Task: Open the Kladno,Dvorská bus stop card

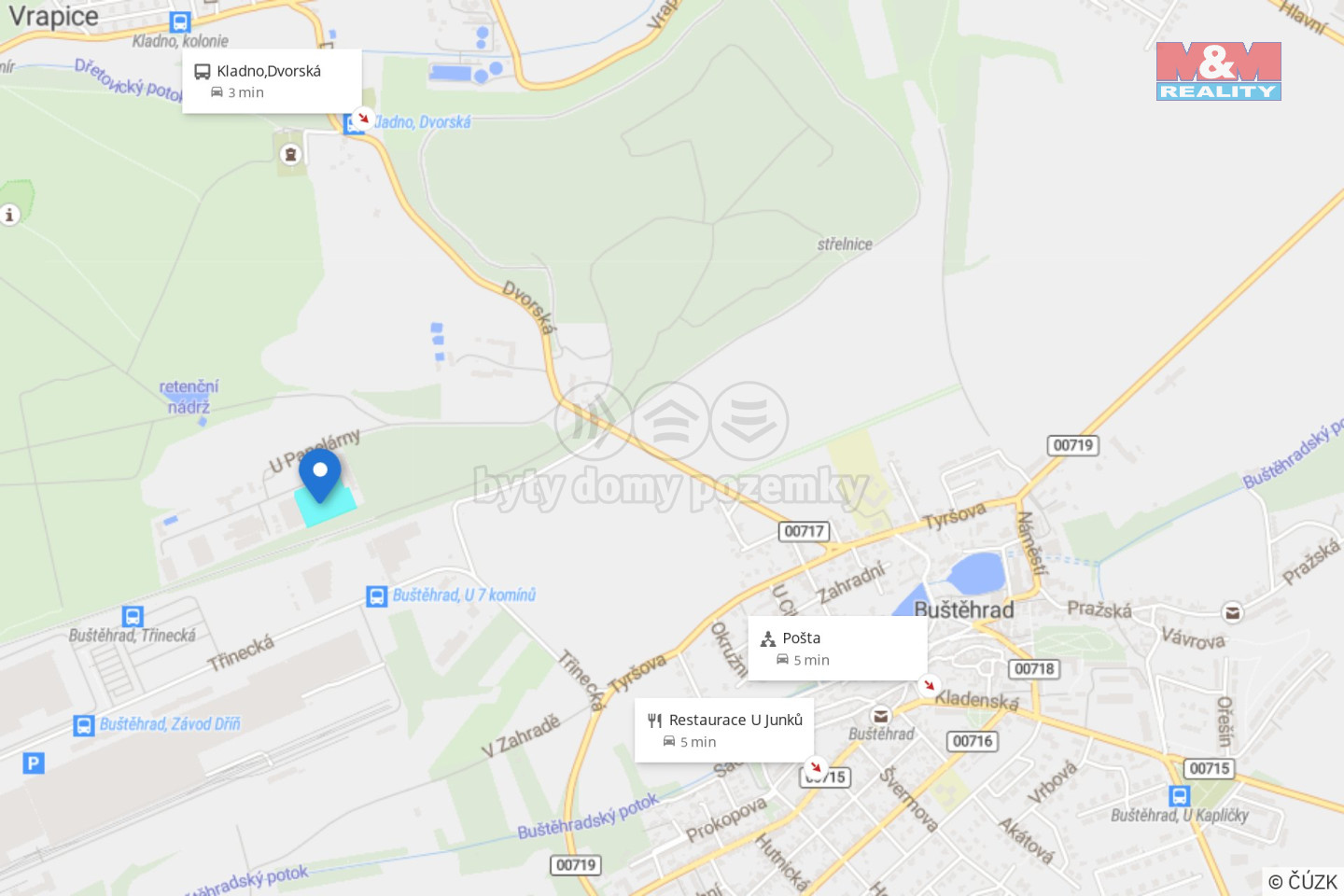Action: click(272, 81)
